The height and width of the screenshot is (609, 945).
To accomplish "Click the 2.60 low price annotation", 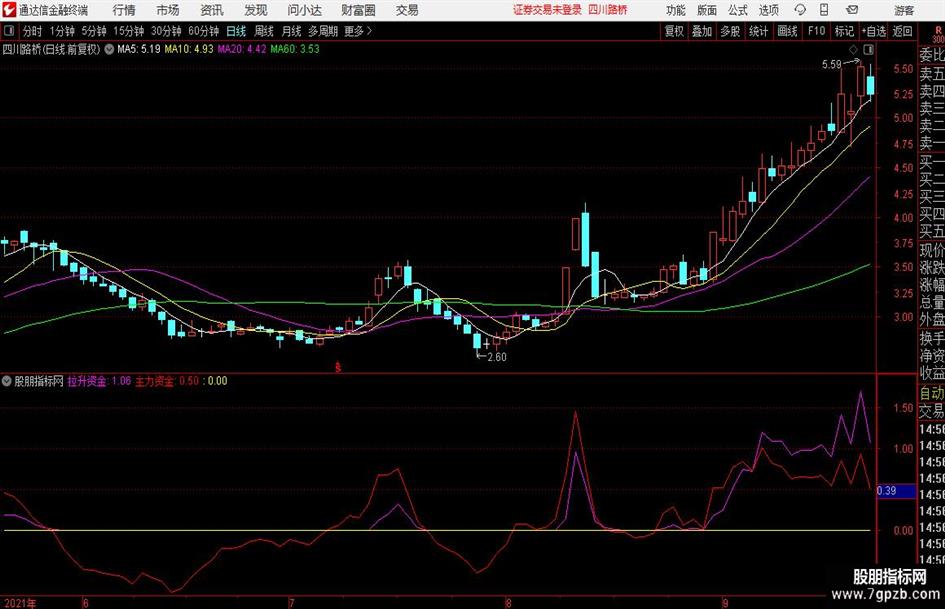I will [x=497, y=357].
